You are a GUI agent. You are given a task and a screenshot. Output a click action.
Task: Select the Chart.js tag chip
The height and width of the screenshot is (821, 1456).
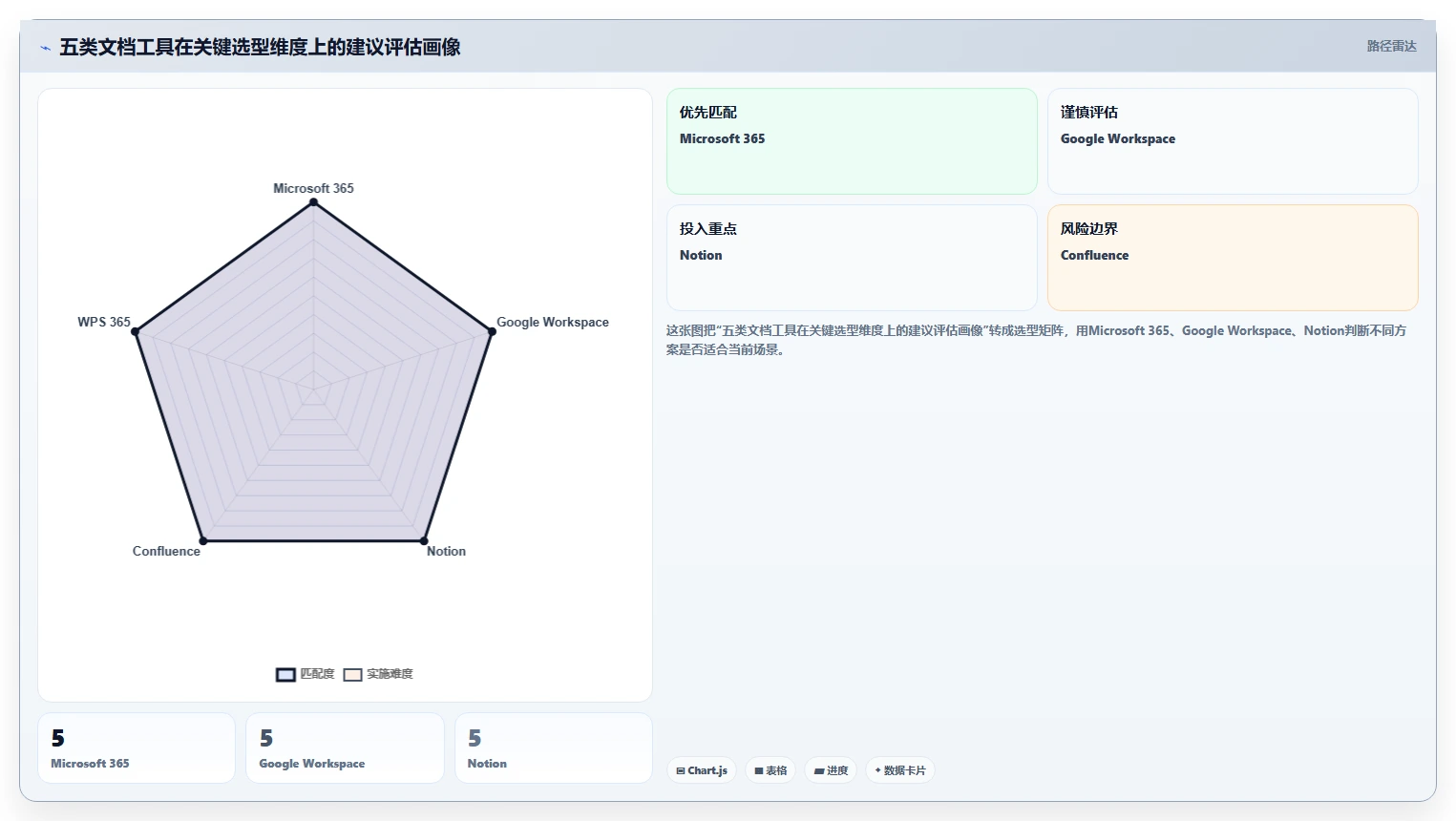(702, 770)
